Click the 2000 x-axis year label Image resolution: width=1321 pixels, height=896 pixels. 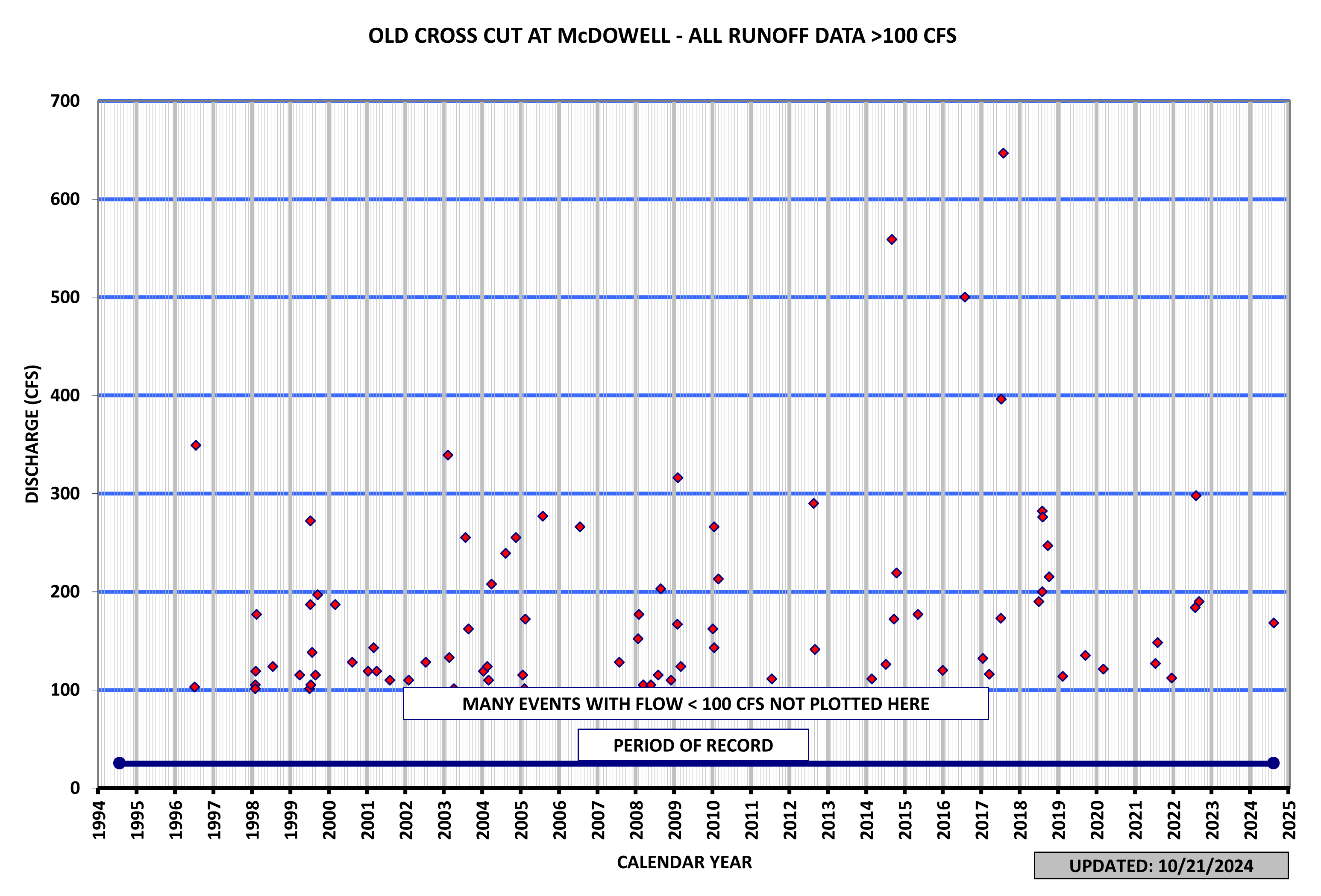[x=330, y=819]
